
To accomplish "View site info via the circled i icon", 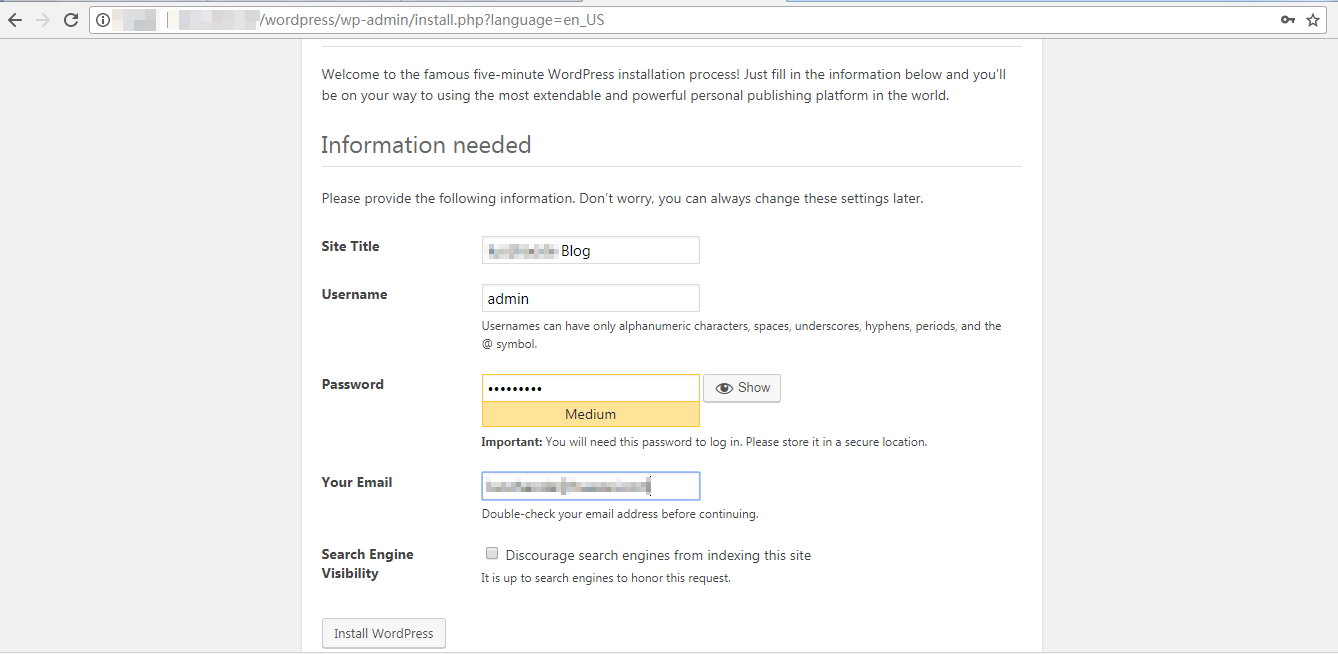I will click(x=103, y=20).
